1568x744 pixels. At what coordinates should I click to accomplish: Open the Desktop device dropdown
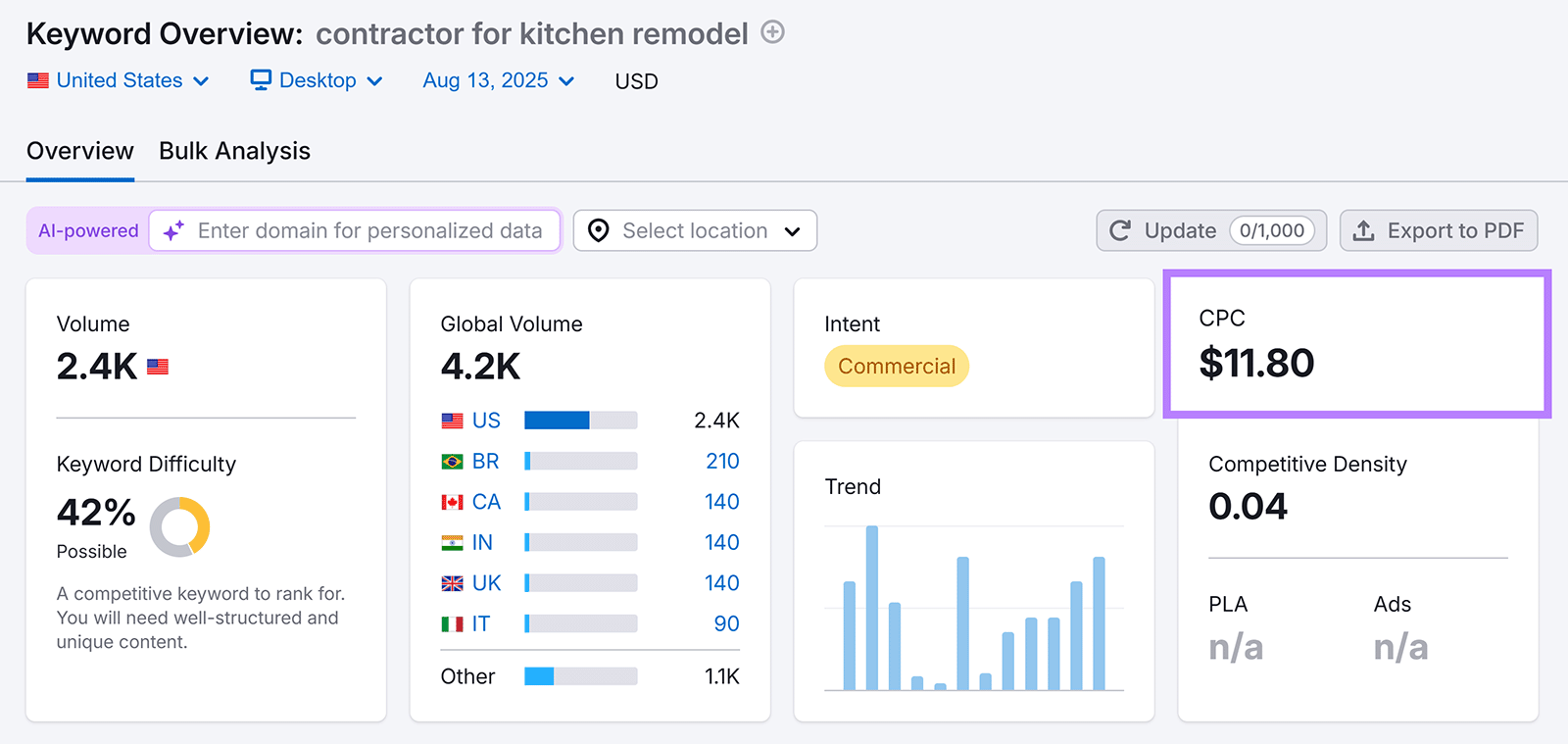click(x=317, y=80)
